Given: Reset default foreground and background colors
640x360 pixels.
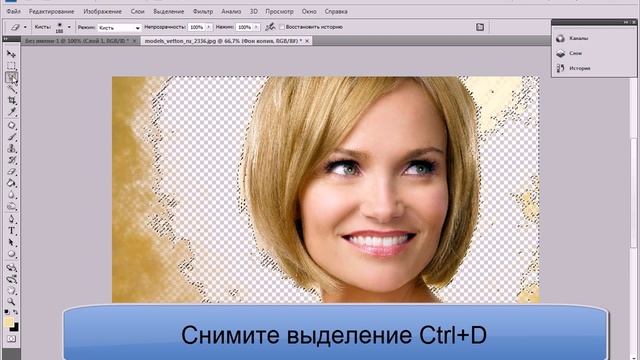Looking at the screenshot, I should (6, 312).
